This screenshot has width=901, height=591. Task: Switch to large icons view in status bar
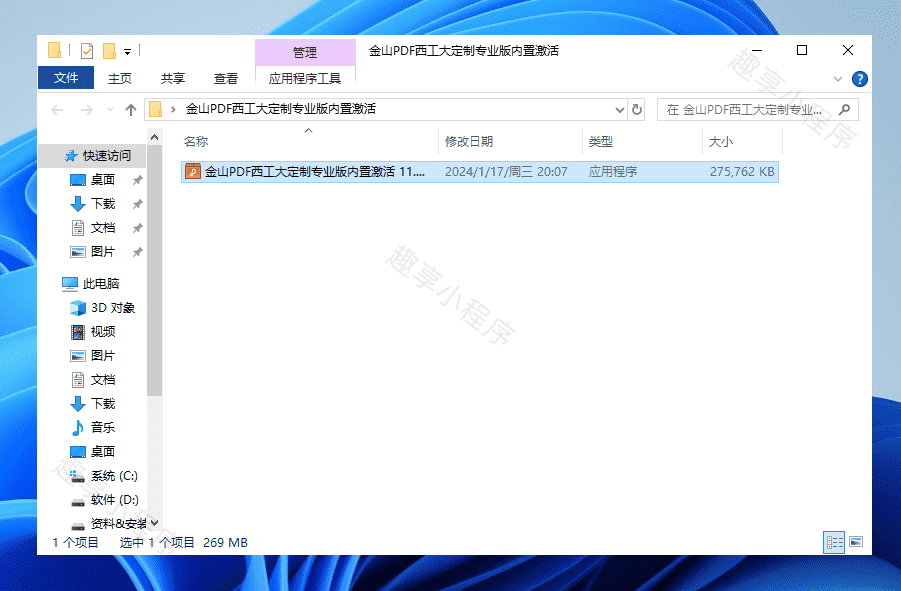856,542
